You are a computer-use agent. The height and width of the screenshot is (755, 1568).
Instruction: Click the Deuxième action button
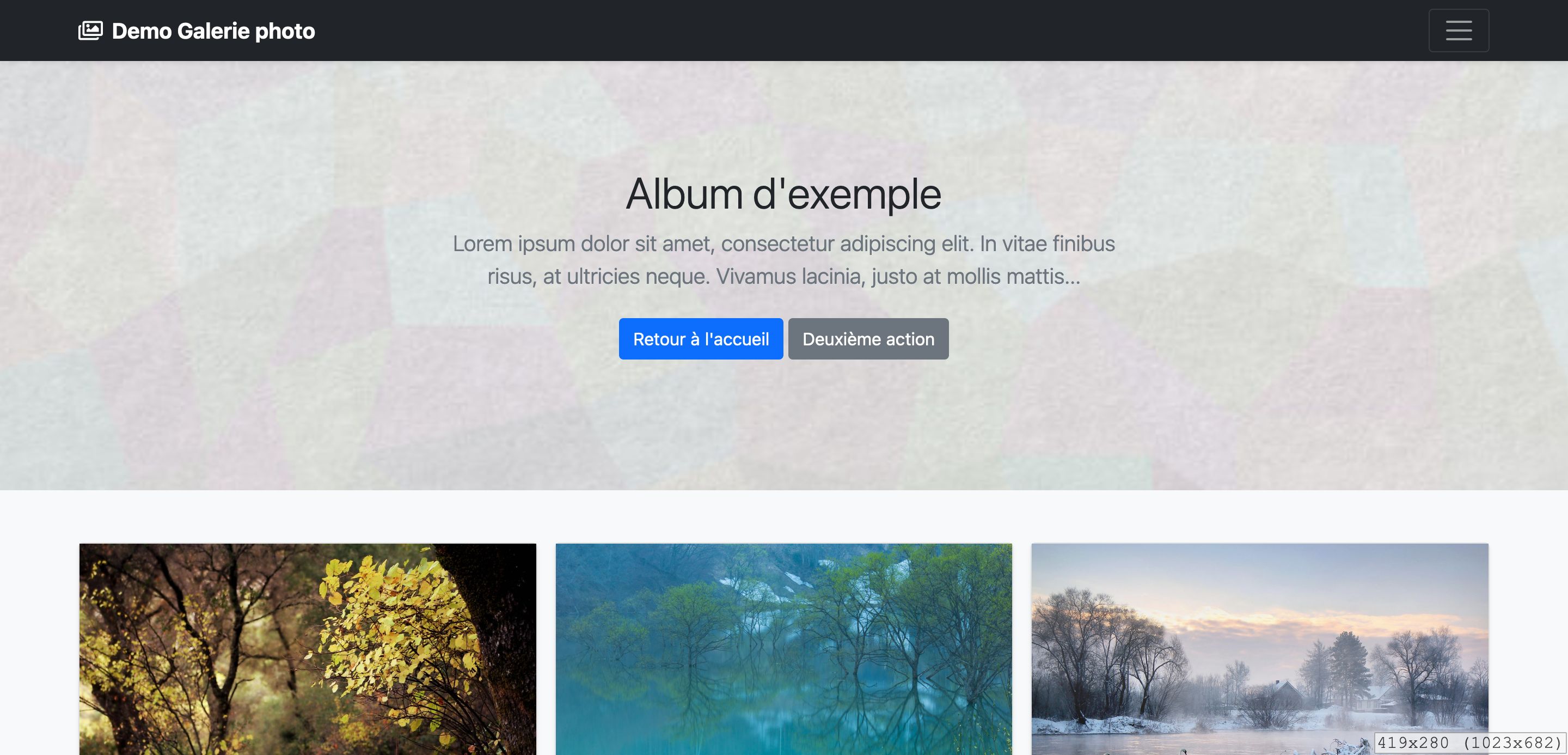pos(868,338)
